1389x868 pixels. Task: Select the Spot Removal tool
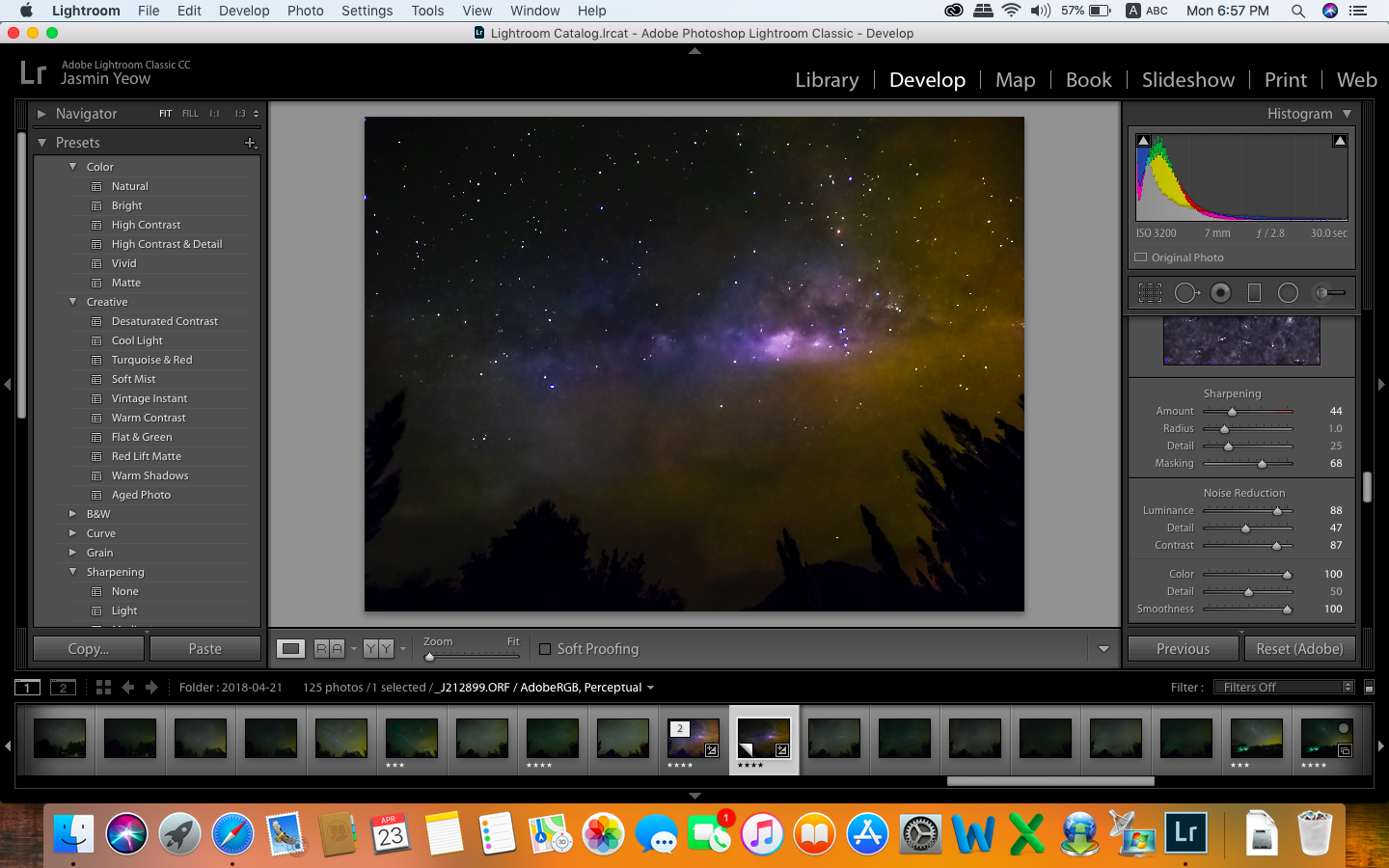1186,293
